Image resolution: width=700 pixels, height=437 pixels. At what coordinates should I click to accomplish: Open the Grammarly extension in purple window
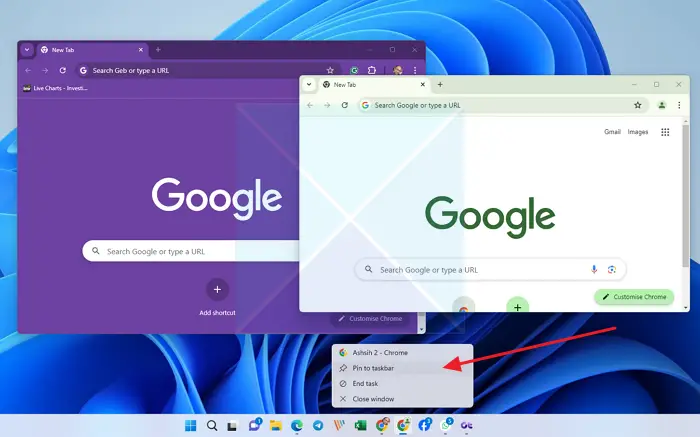coord(354,71)
